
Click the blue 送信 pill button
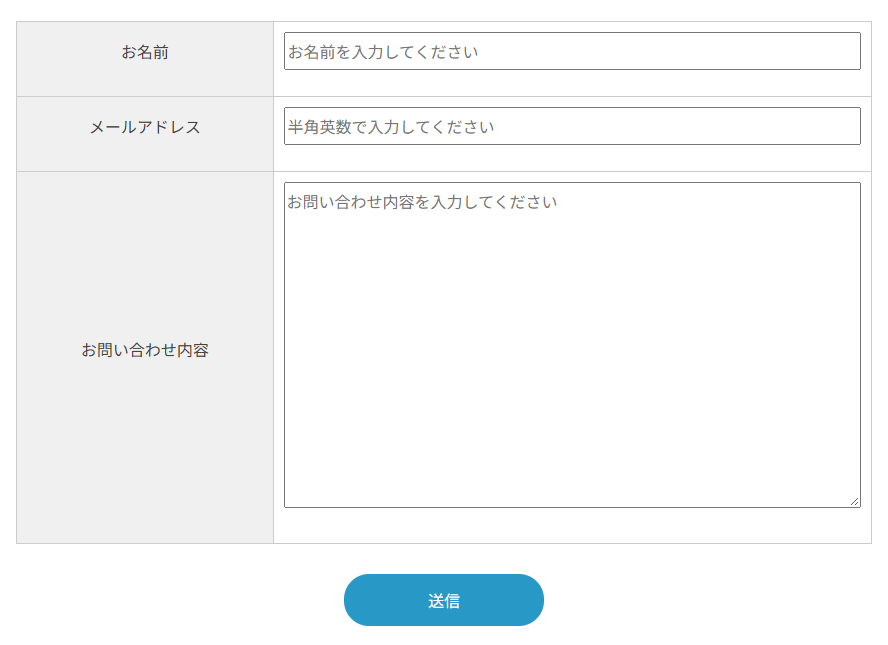[444, 600]
